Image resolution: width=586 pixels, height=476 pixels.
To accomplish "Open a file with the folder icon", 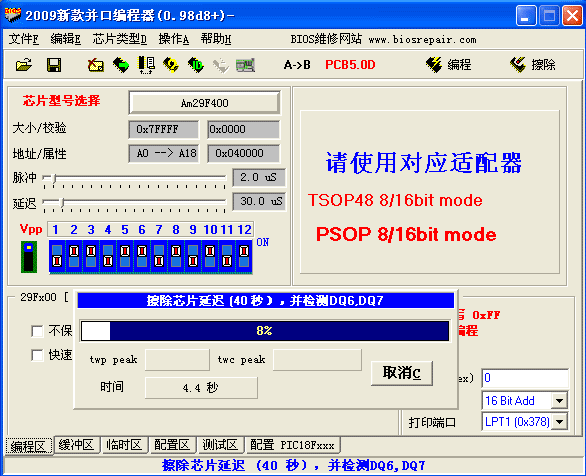I will [x=24, y=65].
